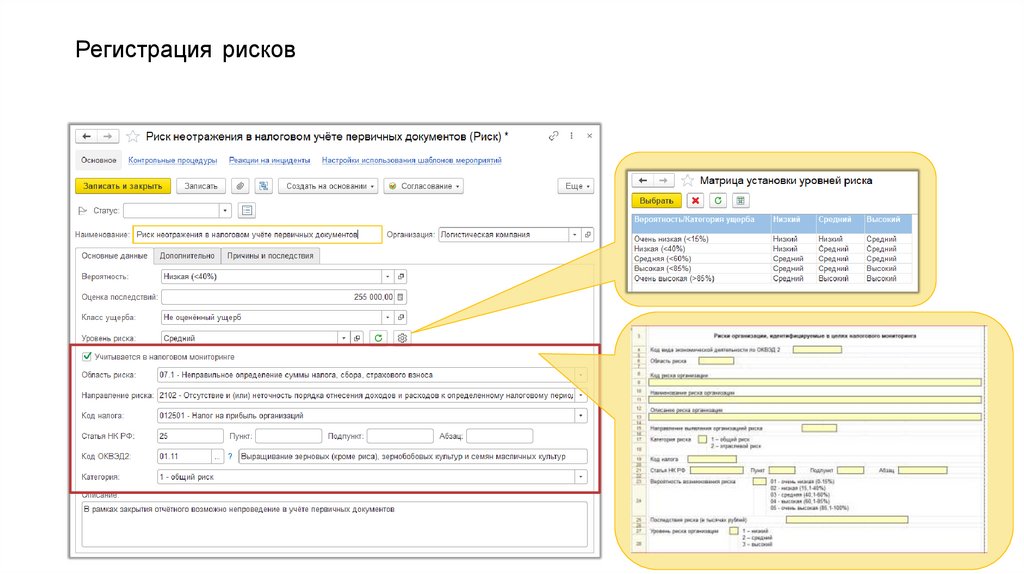Switch to Дополнительно tab
Viewport: 1024px width, 574px height.
pyautogui.click(x=187, y=256)
